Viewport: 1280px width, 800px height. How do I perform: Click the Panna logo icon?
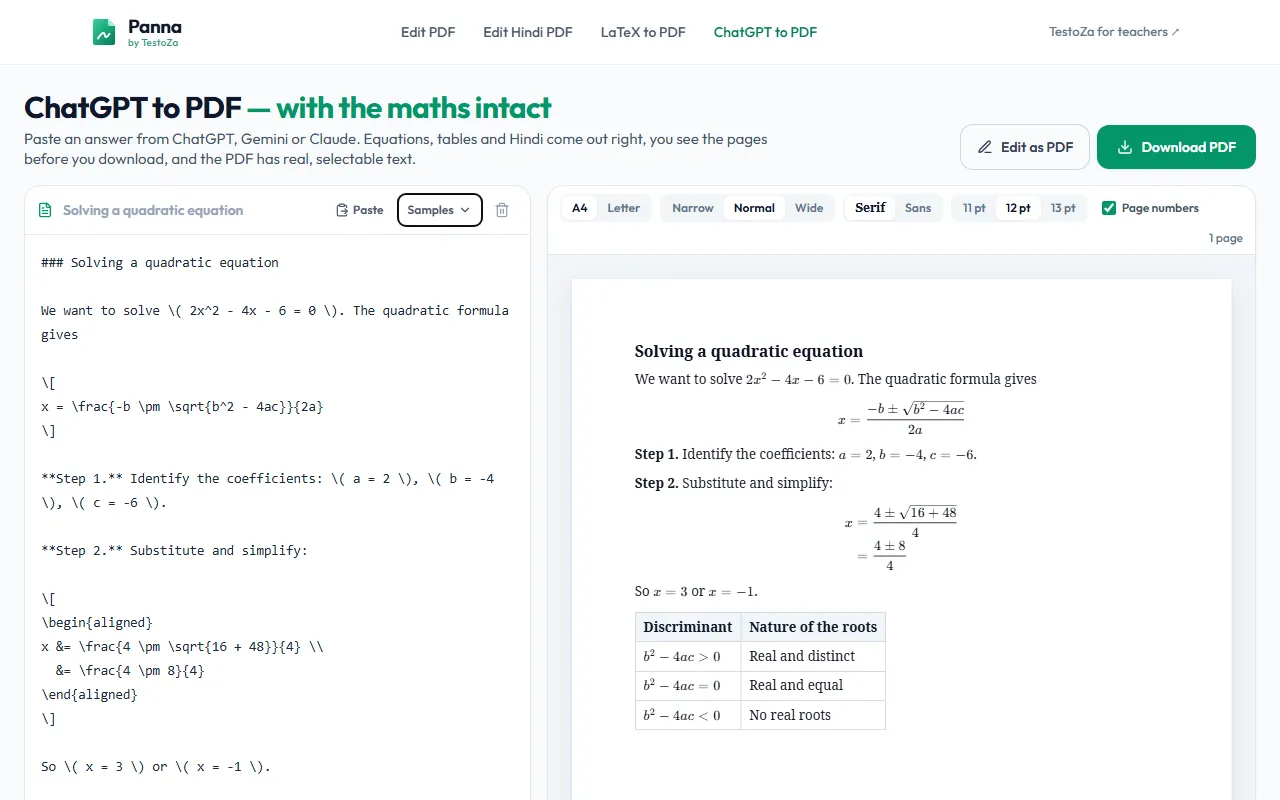[x=104, y=32]
